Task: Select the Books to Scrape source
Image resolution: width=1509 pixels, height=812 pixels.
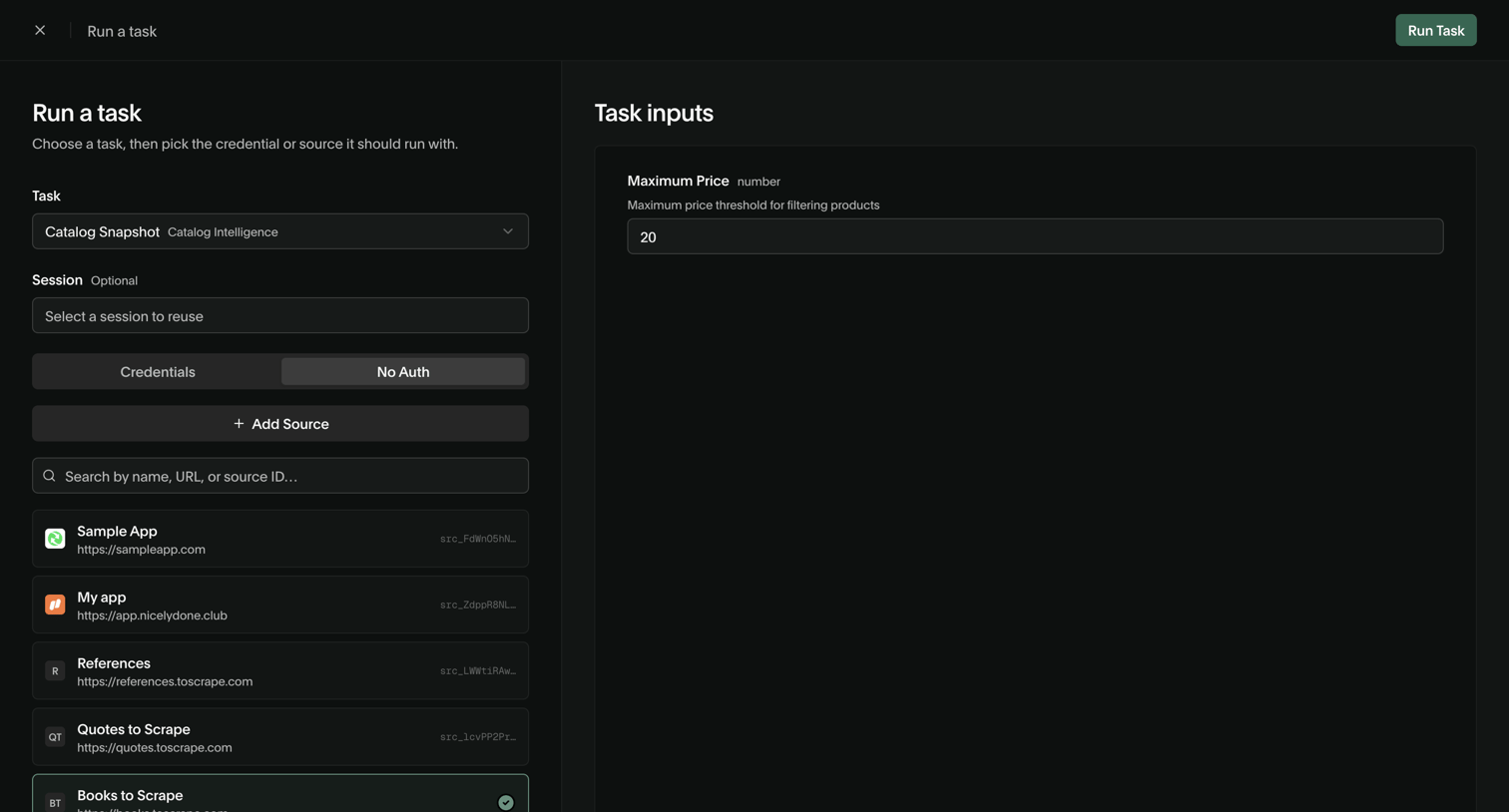Action: pyautogui.click(x=280, y=794)
